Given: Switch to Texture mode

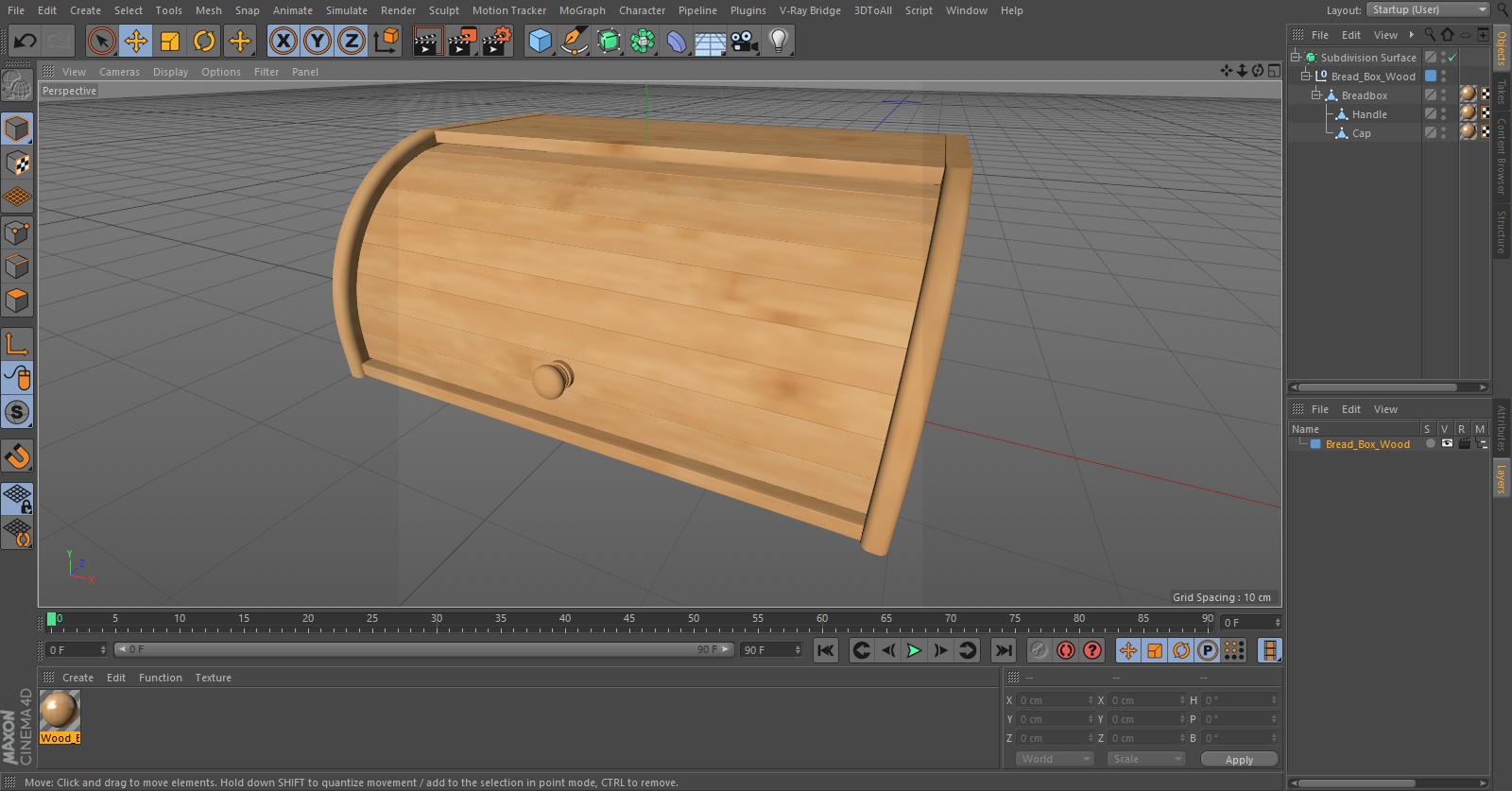Looking at the screenshot, I should [x=17, y=163].
